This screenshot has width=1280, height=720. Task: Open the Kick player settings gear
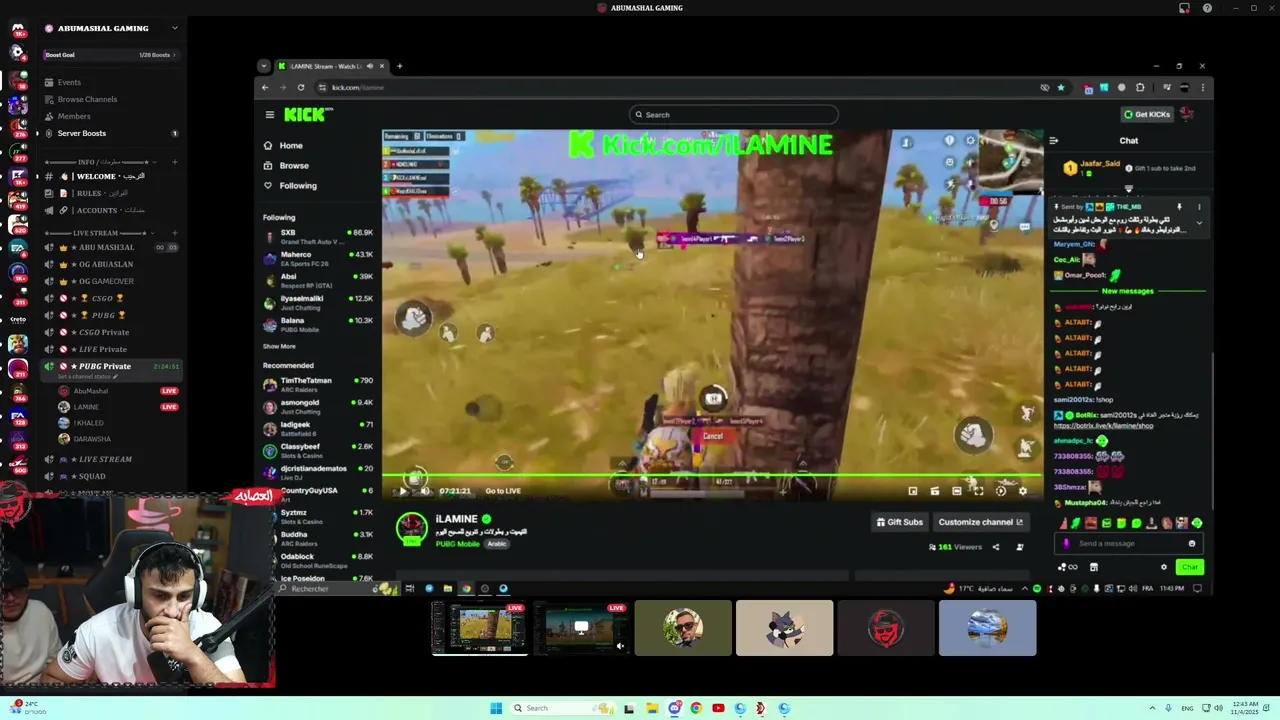click(1022, 491)
